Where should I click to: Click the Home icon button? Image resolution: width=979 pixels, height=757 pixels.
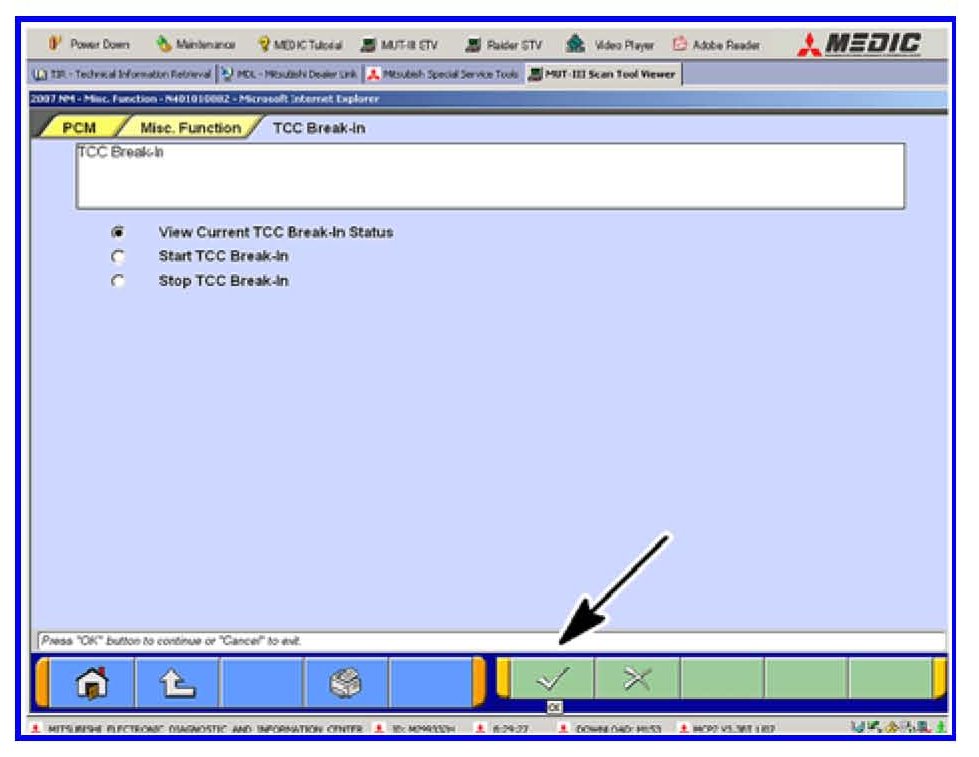[x=91, y=683]
